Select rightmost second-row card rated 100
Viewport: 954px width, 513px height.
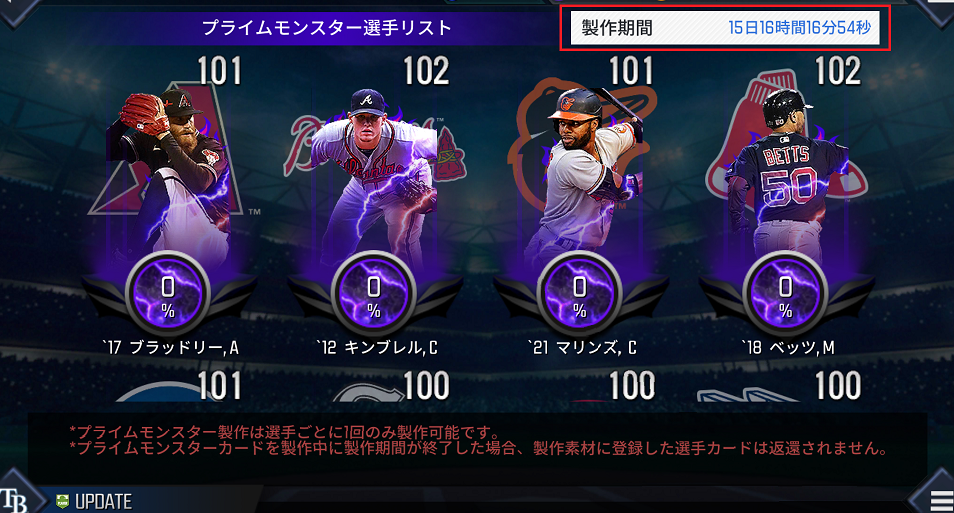(x=787, y=386)
